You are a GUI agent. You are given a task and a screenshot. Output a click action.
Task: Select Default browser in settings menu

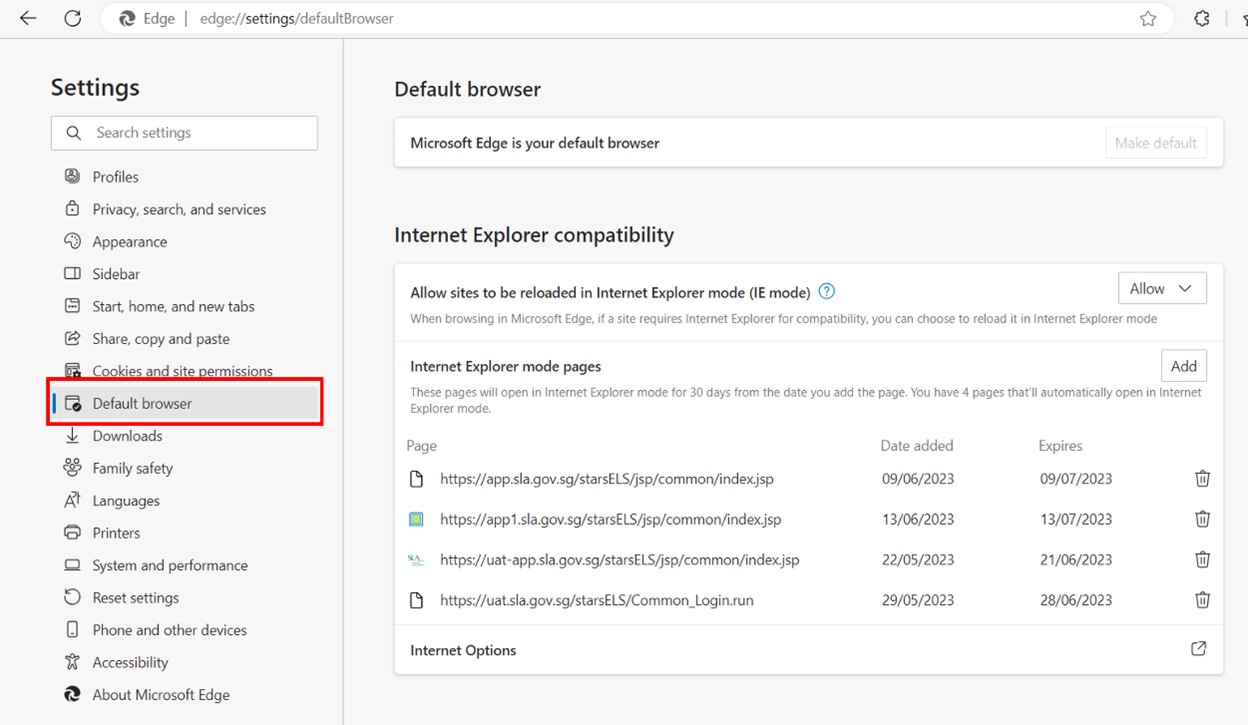pyautogui.click(x=185, y=403)
